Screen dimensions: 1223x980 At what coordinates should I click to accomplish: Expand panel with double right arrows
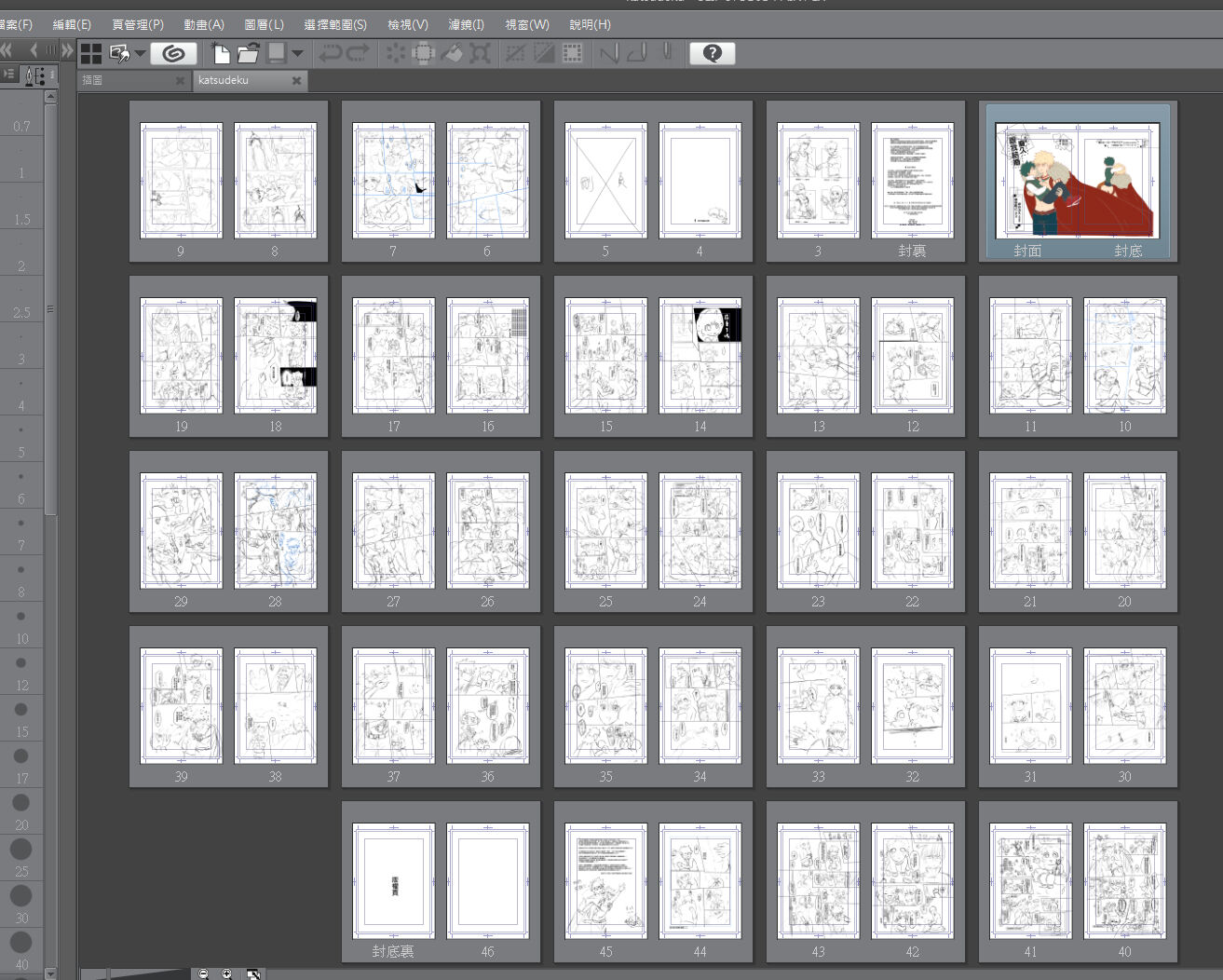pyautogui.click(x=67, y=50)
